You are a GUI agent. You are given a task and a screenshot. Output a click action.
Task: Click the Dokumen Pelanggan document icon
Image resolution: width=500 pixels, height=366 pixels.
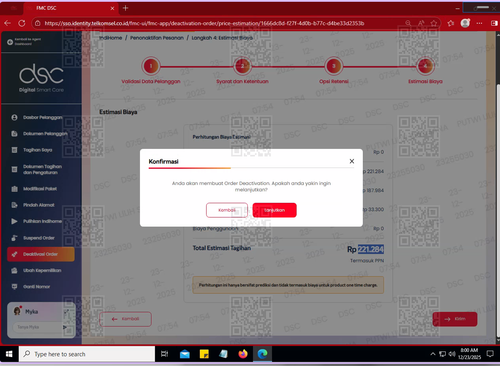point(14,134)
